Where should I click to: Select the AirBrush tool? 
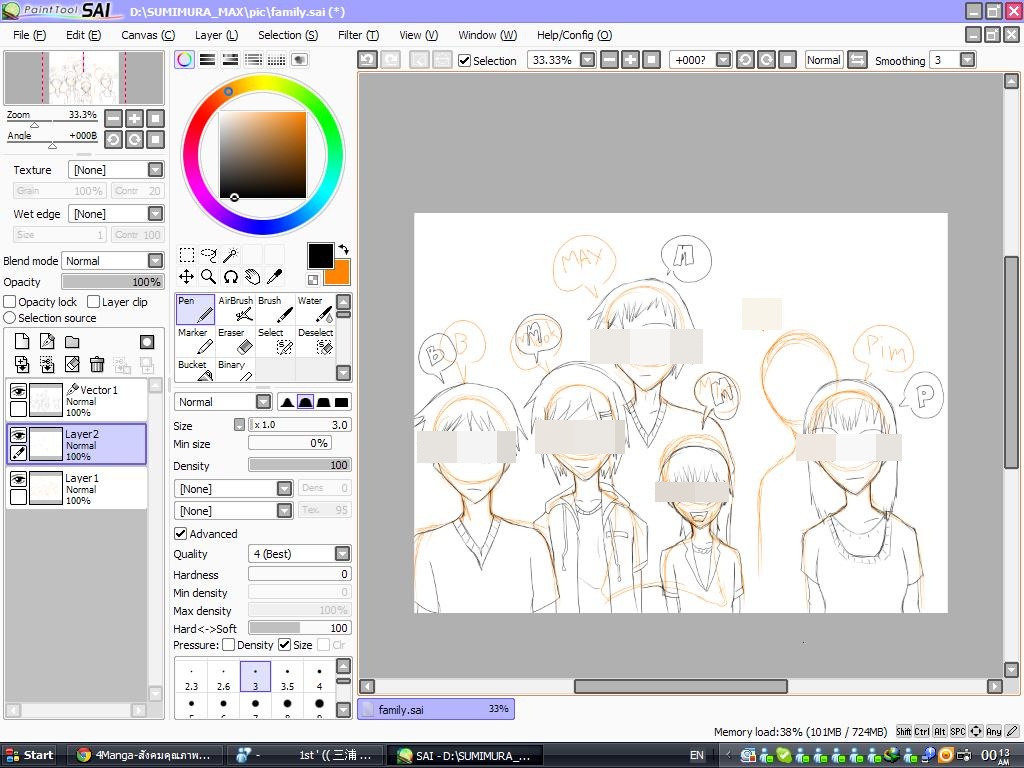click(235, 309)
